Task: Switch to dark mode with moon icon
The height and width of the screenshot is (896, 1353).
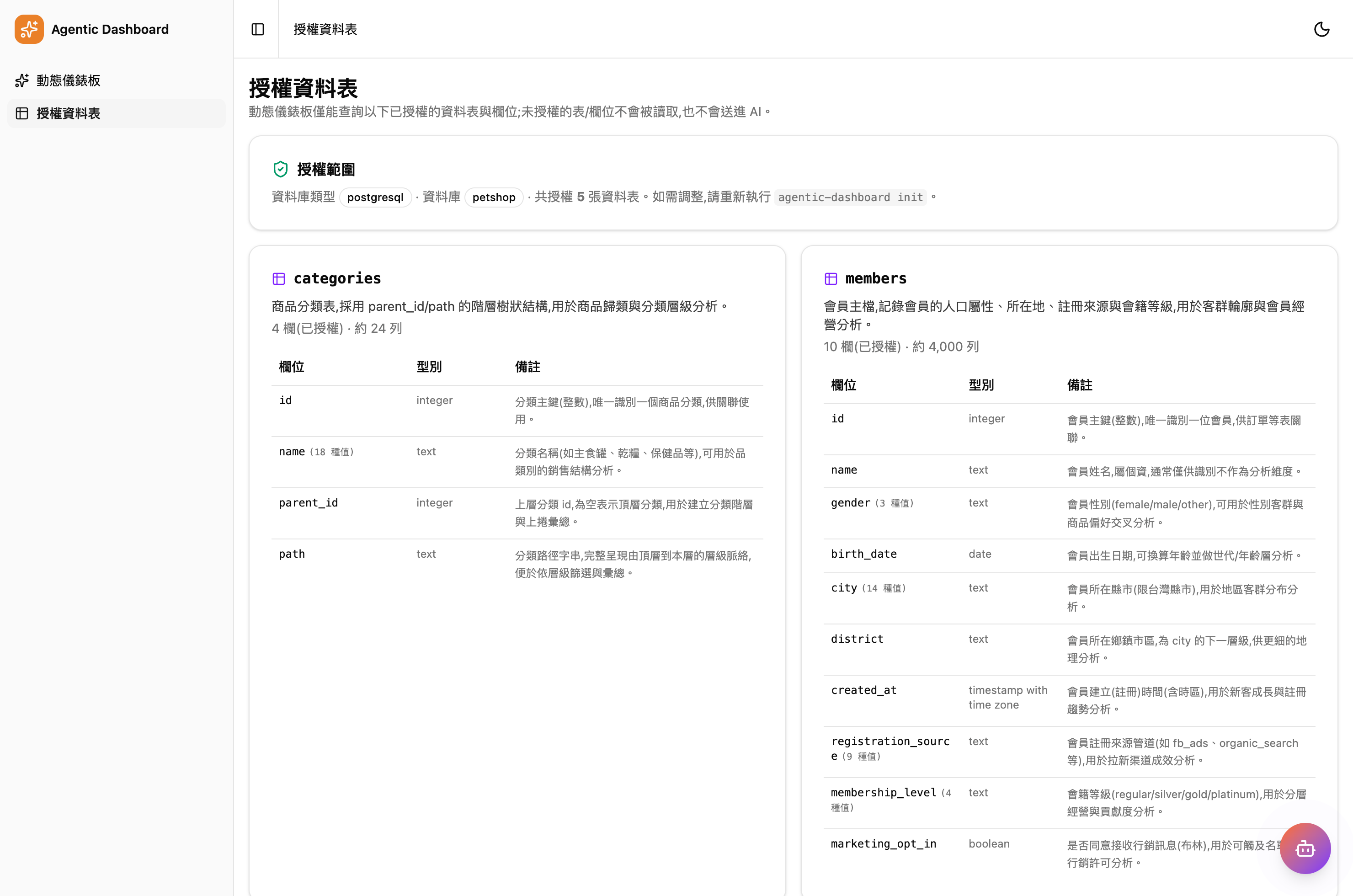Action: (1321, 29)
